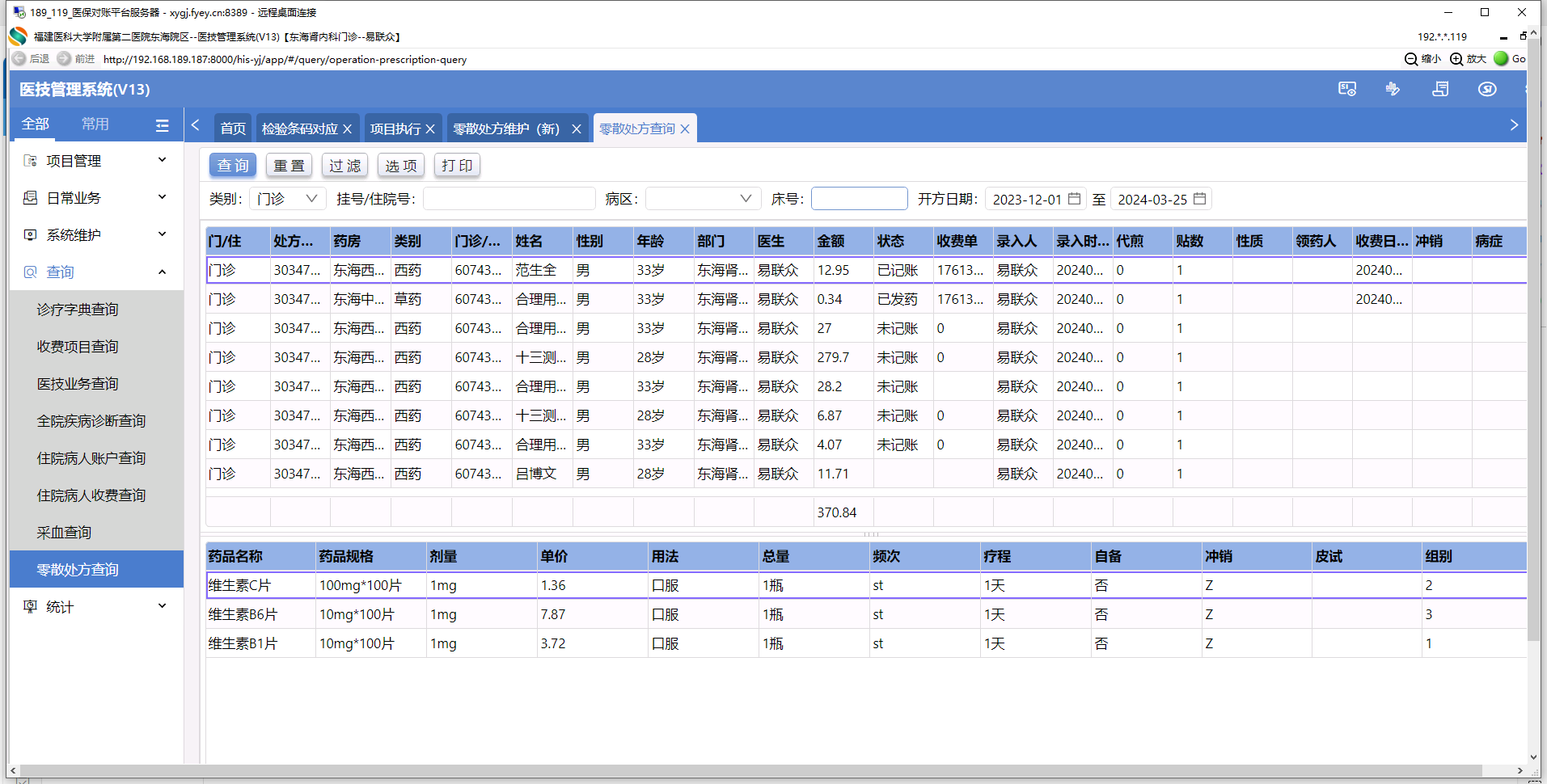Click the circular SI icon in header
The width and height of the screenshot is (1547, 784).
1486,89
